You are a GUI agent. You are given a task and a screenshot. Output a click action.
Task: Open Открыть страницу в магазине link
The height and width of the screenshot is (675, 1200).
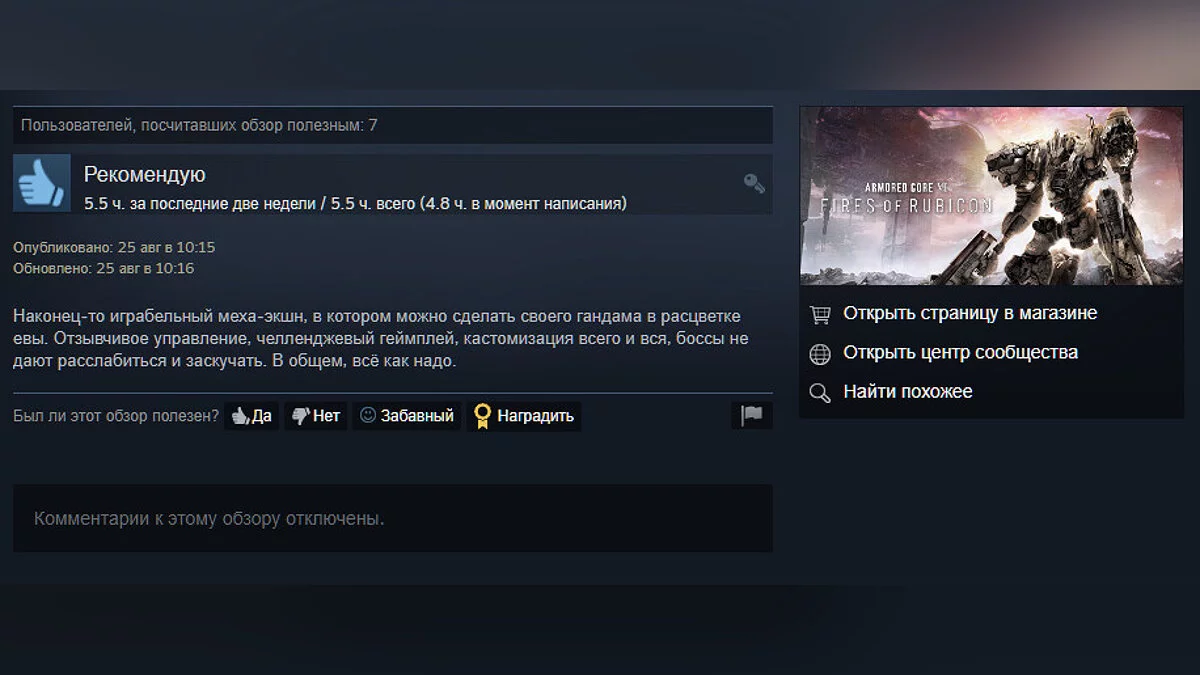(x=970, y=313)
